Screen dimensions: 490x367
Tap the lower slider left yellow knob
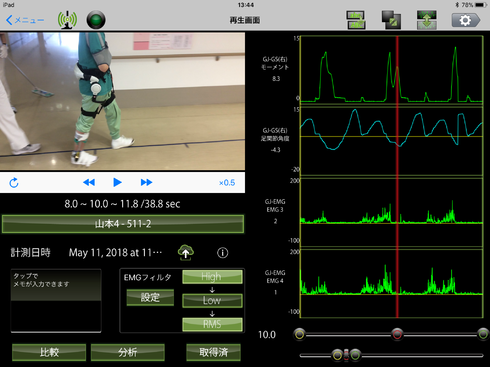tap(337, 355)
